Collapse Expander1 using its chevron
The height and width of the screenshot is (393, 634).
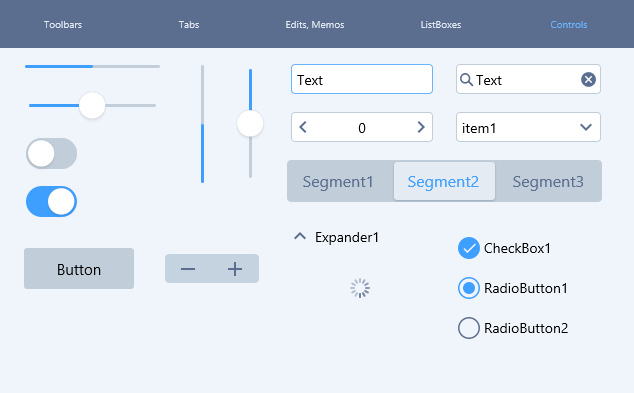point(300,236)
